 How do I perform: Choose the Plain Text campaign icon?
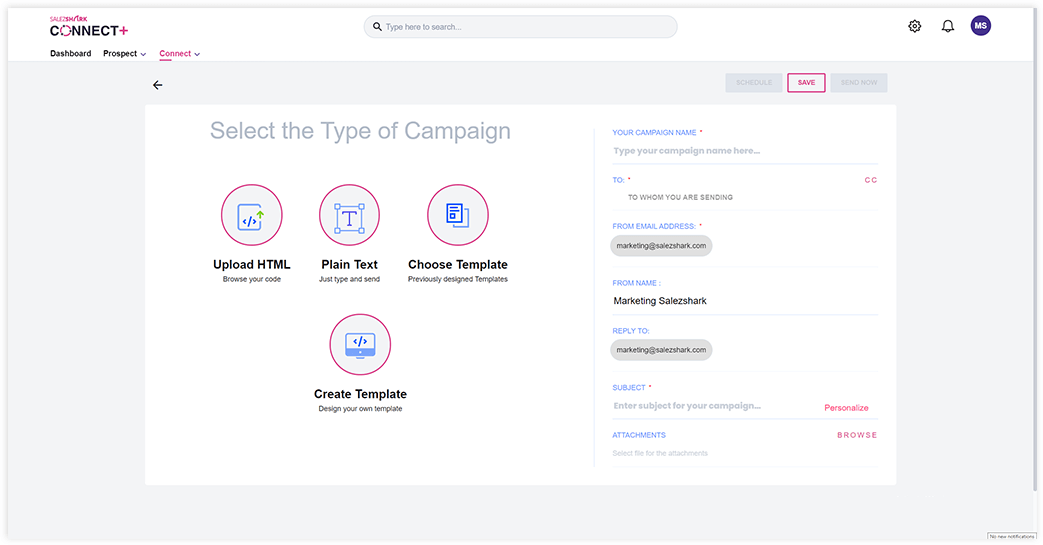[x=349, y=215]
